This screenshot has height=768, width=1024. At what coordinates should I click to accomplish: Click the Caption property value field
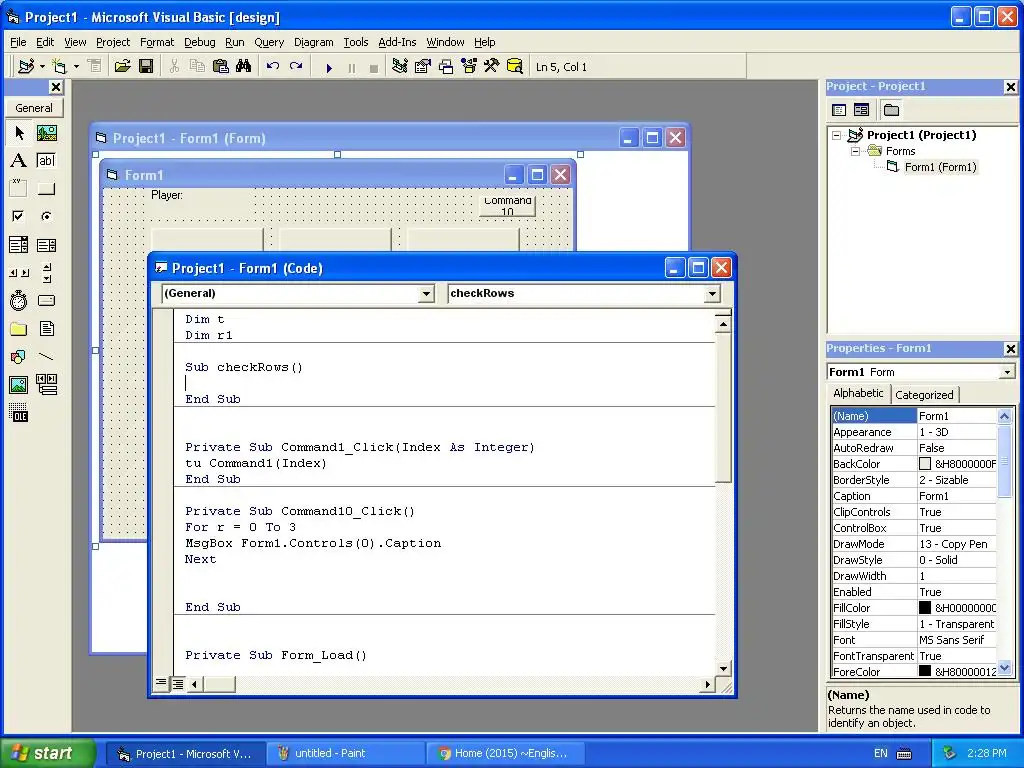tap(957, 496)
